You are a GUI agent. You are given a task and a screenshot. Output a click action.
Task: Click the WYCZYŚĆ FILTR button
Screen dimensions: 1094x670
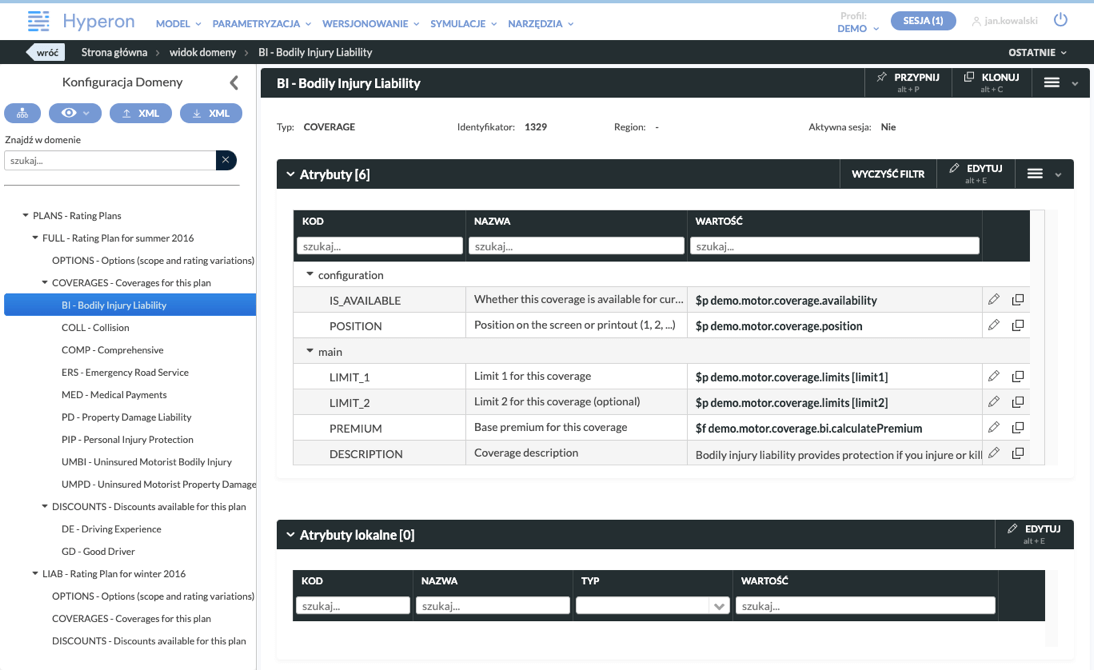pos(887,174)
